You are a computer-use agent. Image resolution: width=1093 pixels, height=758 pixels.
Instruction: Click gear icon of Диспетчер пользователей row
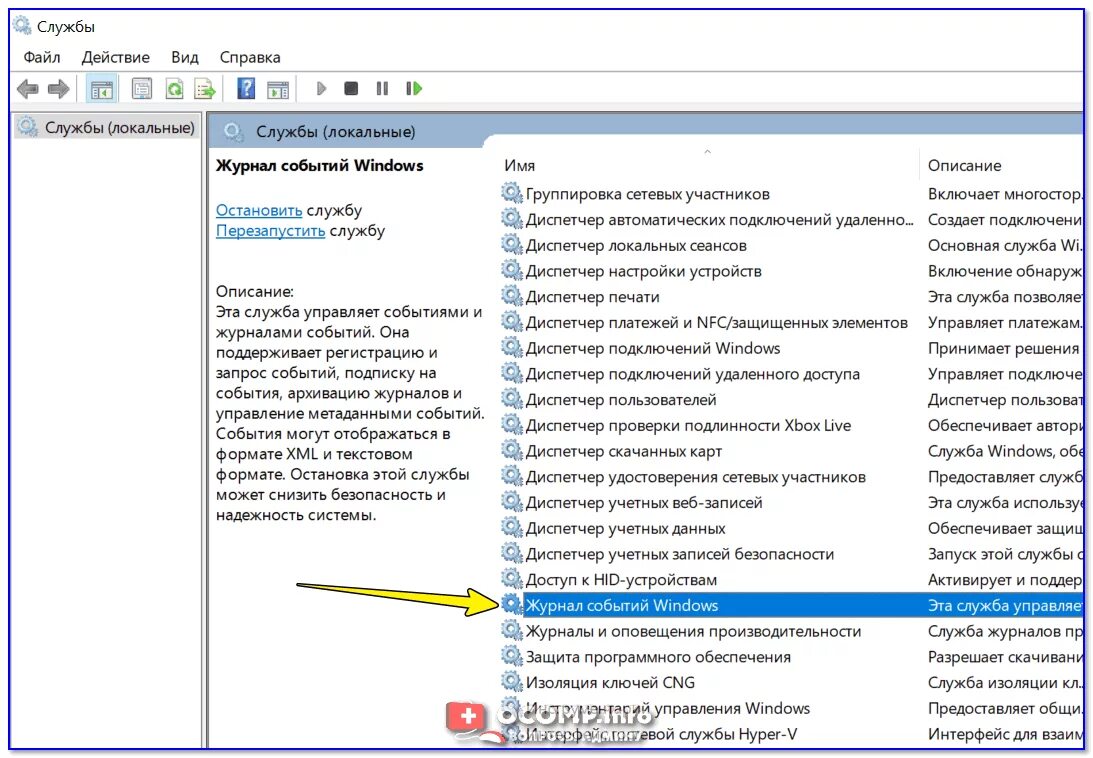[x=512, y=398]
